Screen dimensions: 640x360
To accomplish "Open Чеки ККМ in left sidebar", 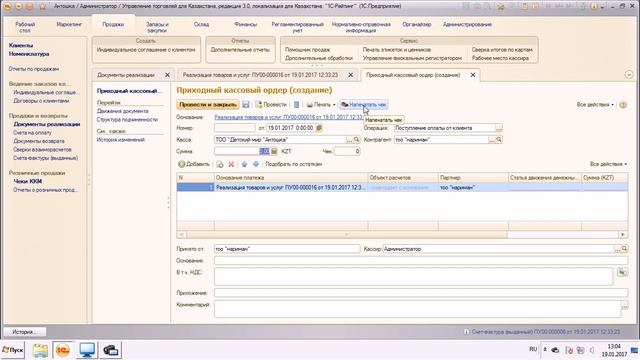I will (x=28, y=181).
